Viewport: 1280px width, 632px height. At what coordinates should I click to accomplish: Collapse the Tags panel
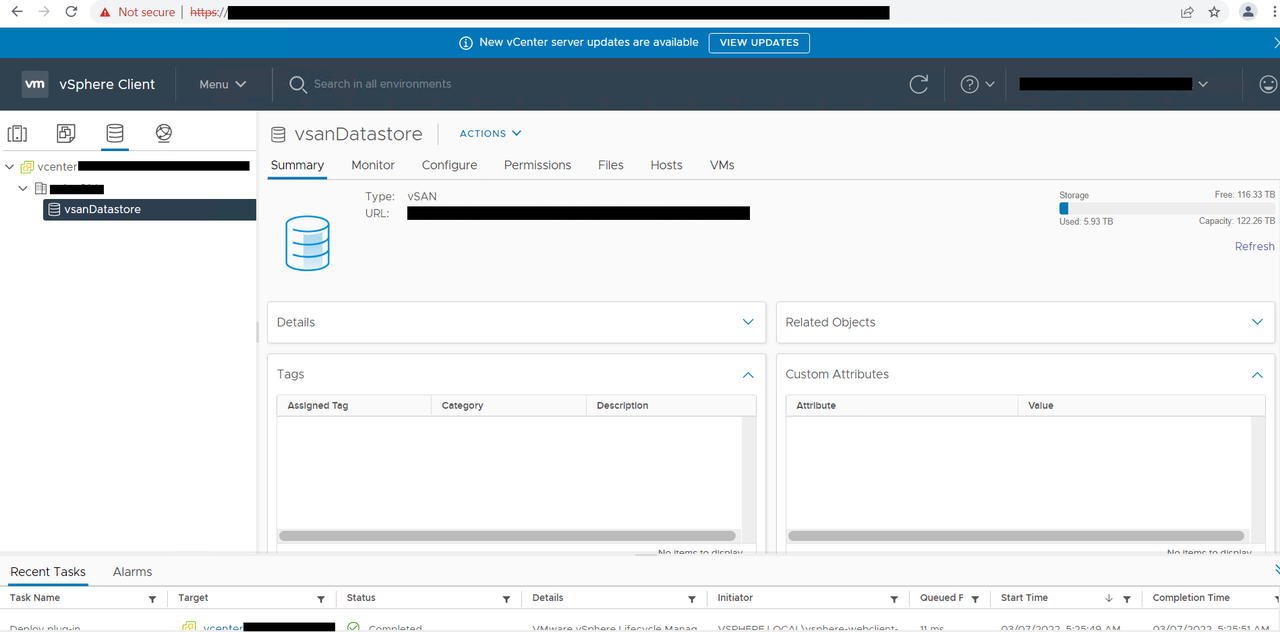(x=748, y=374)
